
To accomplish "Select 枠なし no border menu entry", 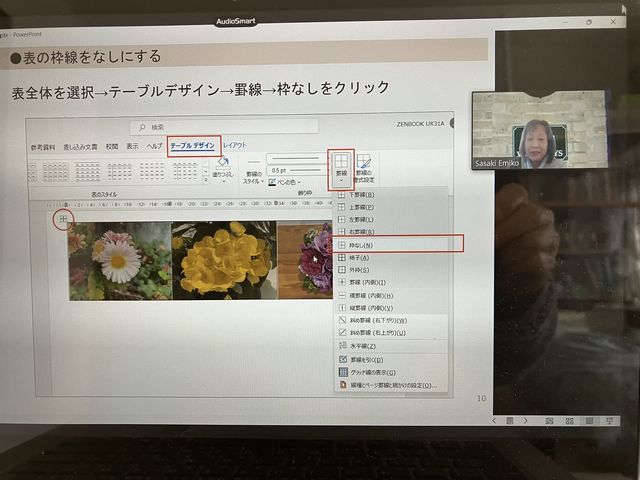I will [x=362, y=244].
